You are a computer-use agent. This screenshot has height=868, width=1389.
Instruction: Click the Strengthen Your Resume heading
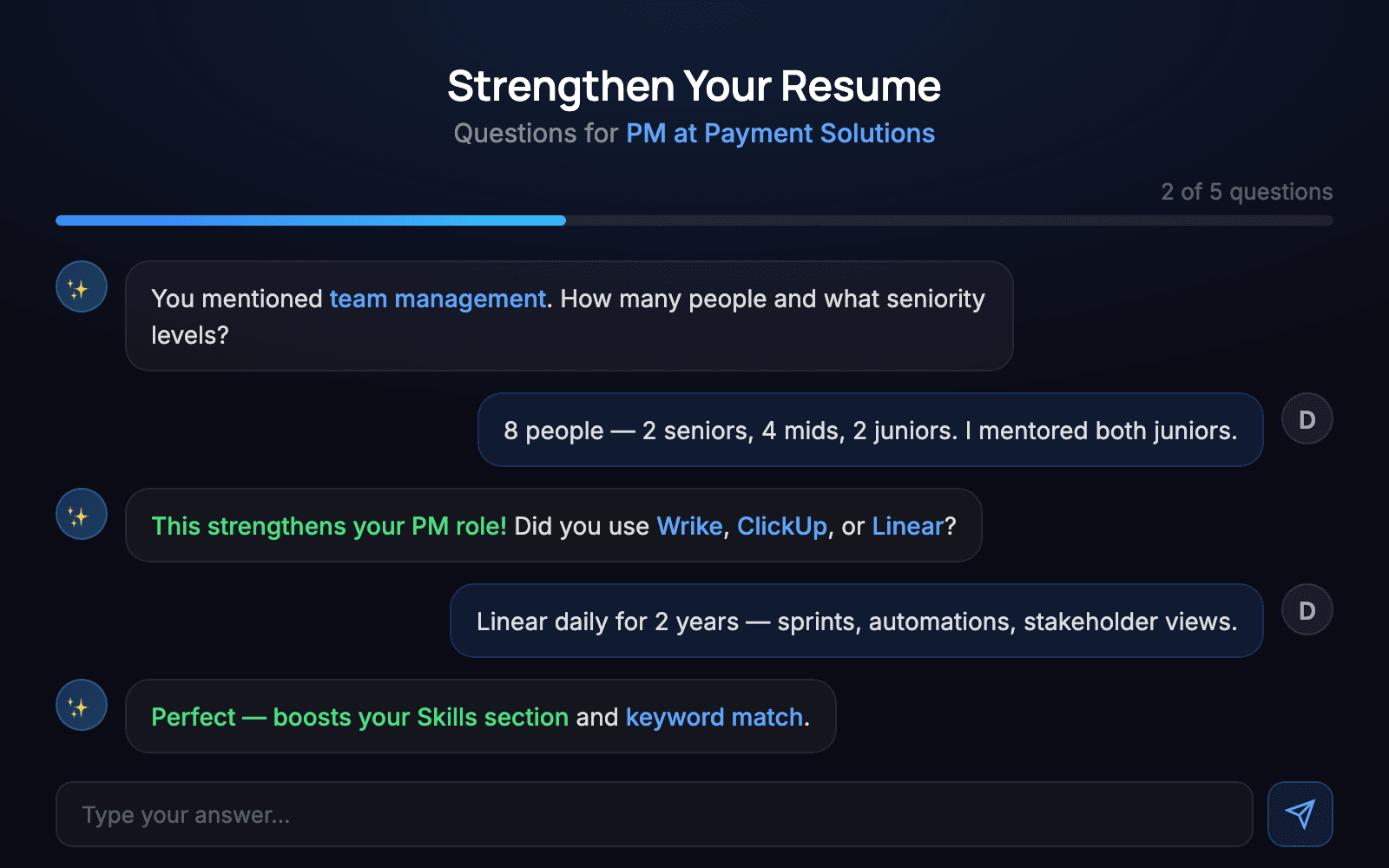coord(693,85)
